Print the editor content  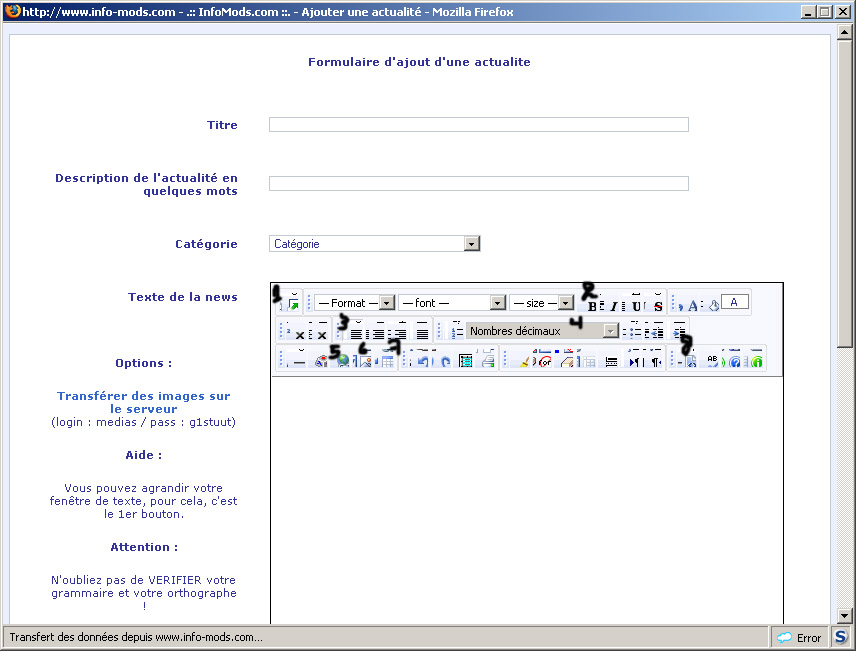488,361
